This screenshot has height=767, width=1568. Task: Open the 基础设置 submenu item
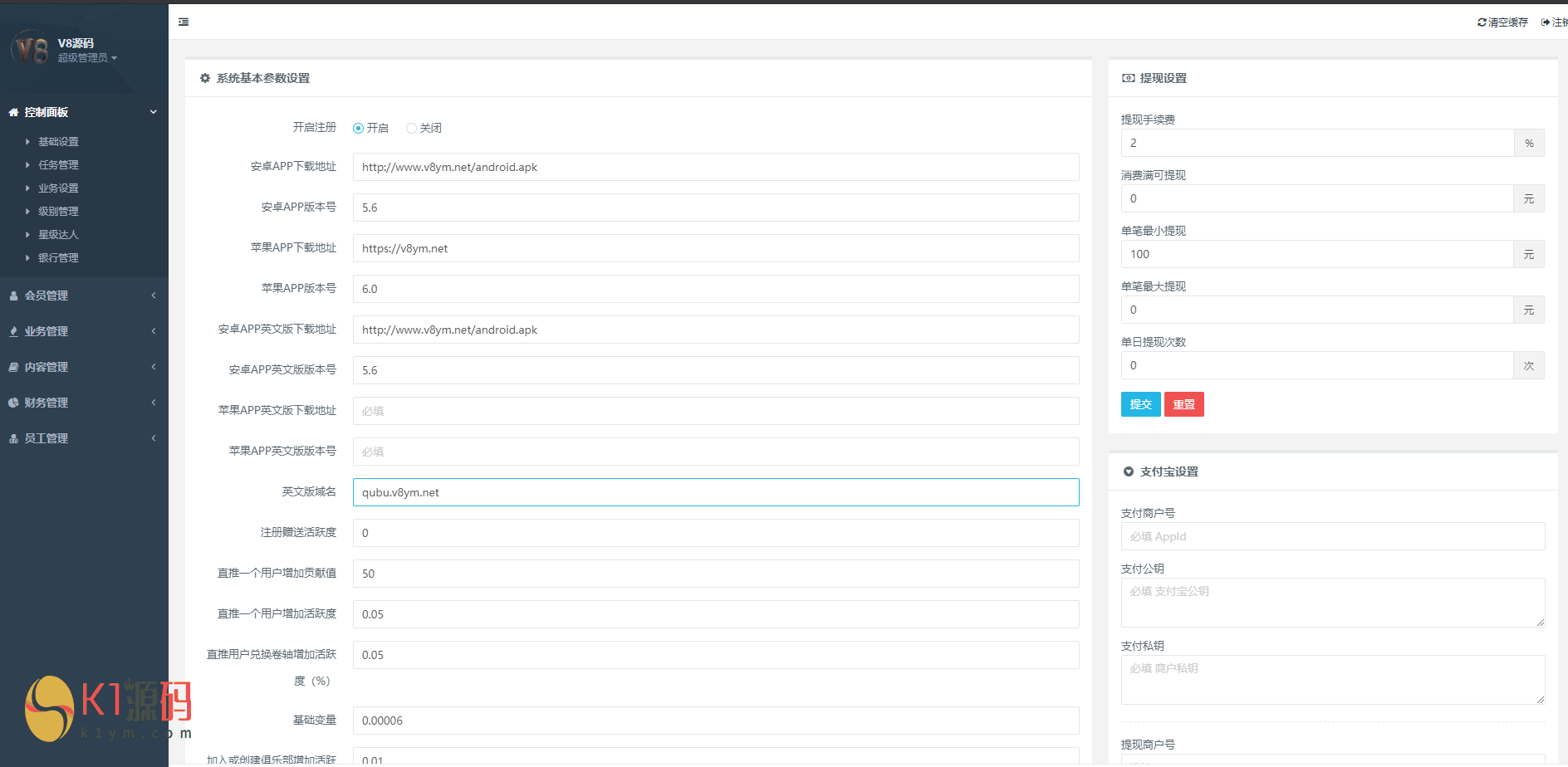pyautogui.click(x=58, y=142)
